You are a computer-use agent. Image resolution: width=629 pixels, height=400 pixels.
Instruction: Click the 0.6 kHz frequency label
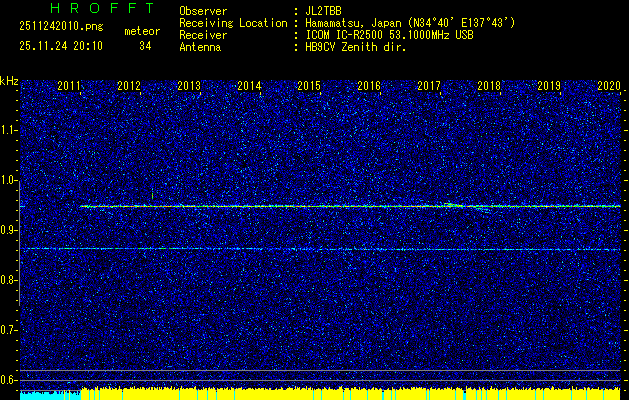coord(9,379)
